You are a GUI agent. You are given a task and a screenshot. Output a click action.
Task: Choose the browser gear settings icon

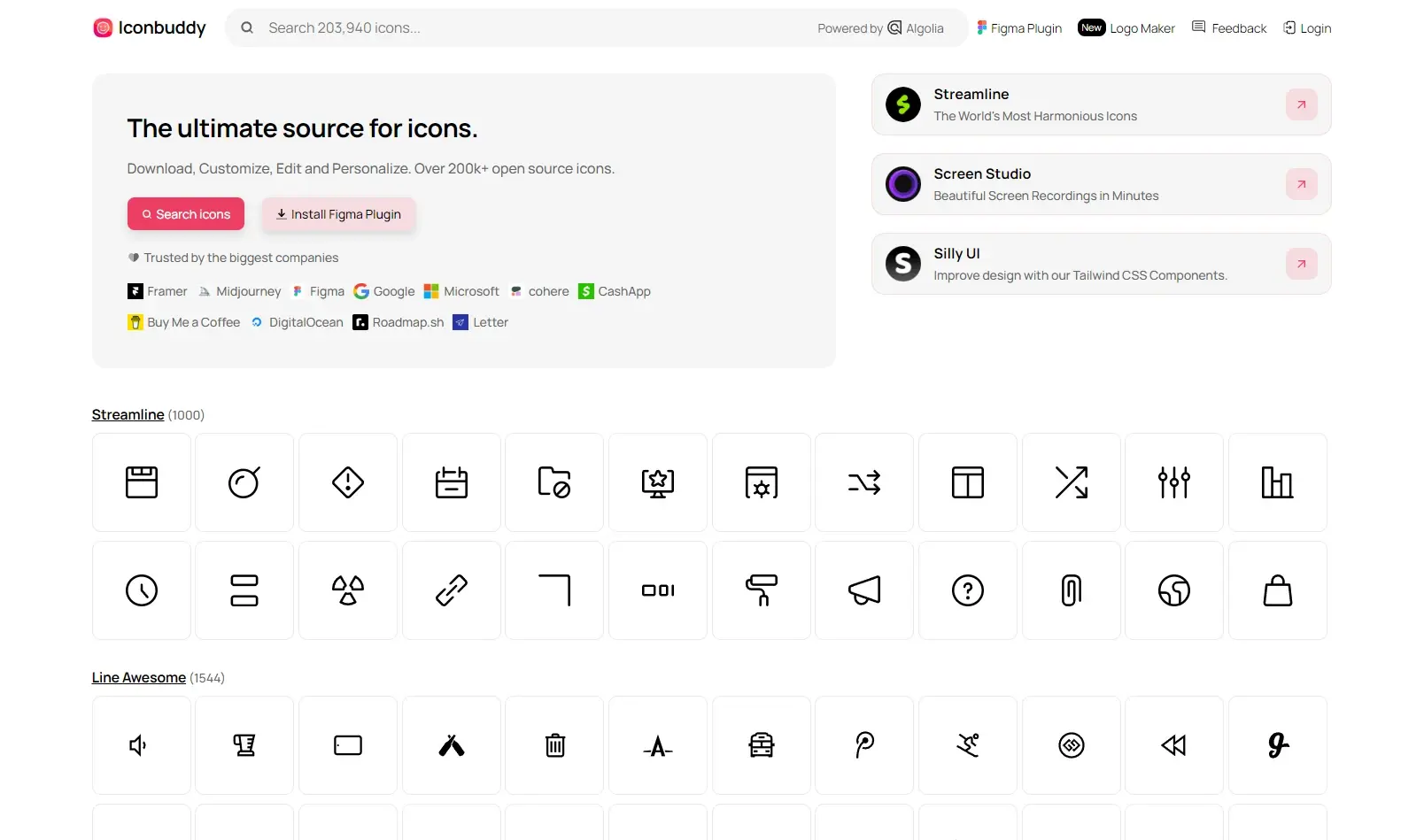(x=762, y=482)
